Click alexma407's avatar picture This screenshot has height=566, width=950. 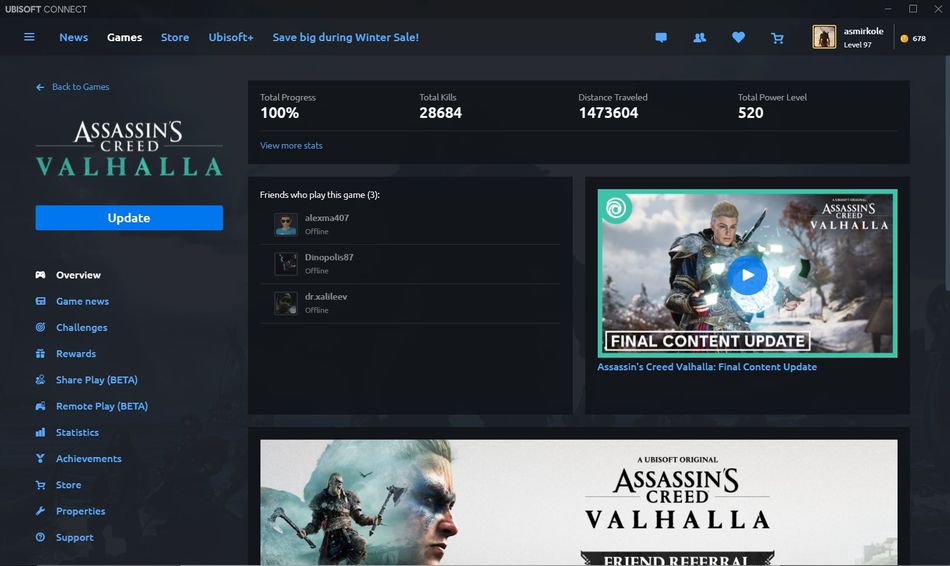[285, 224]
